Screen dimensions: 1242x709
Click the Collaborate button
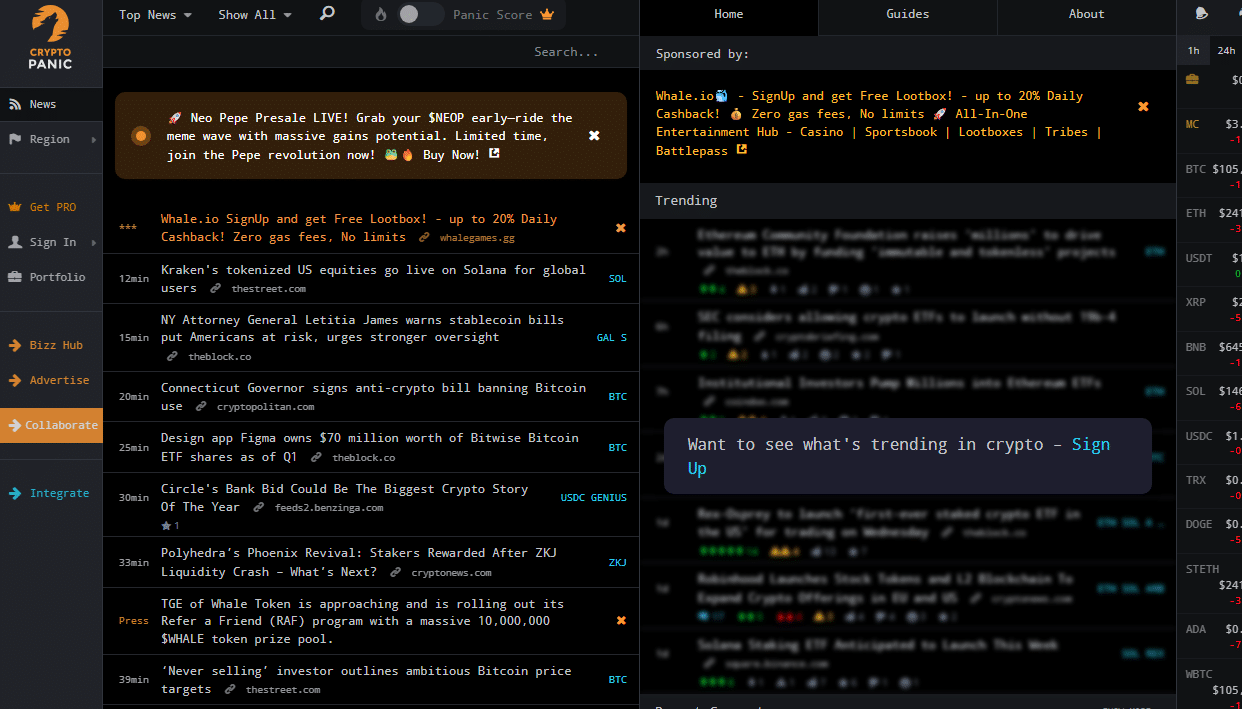coord(51,425)
